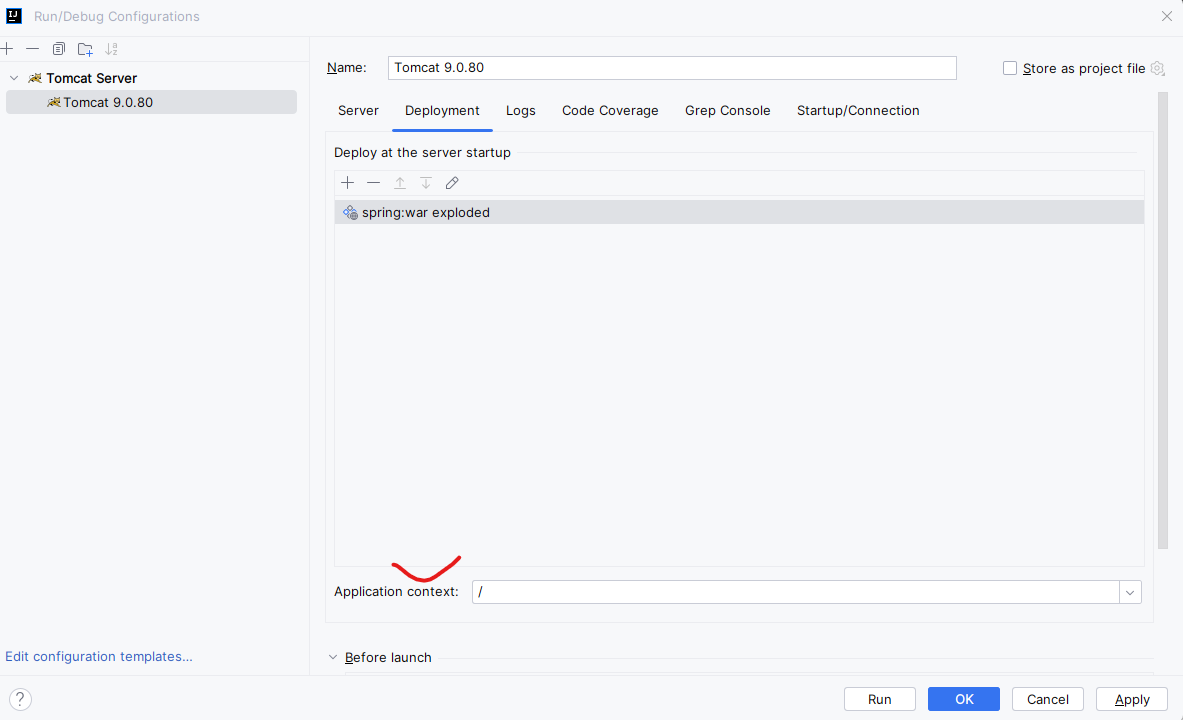Select the Deployment tab
The image size is (1183, 720).
coord(442,110)
